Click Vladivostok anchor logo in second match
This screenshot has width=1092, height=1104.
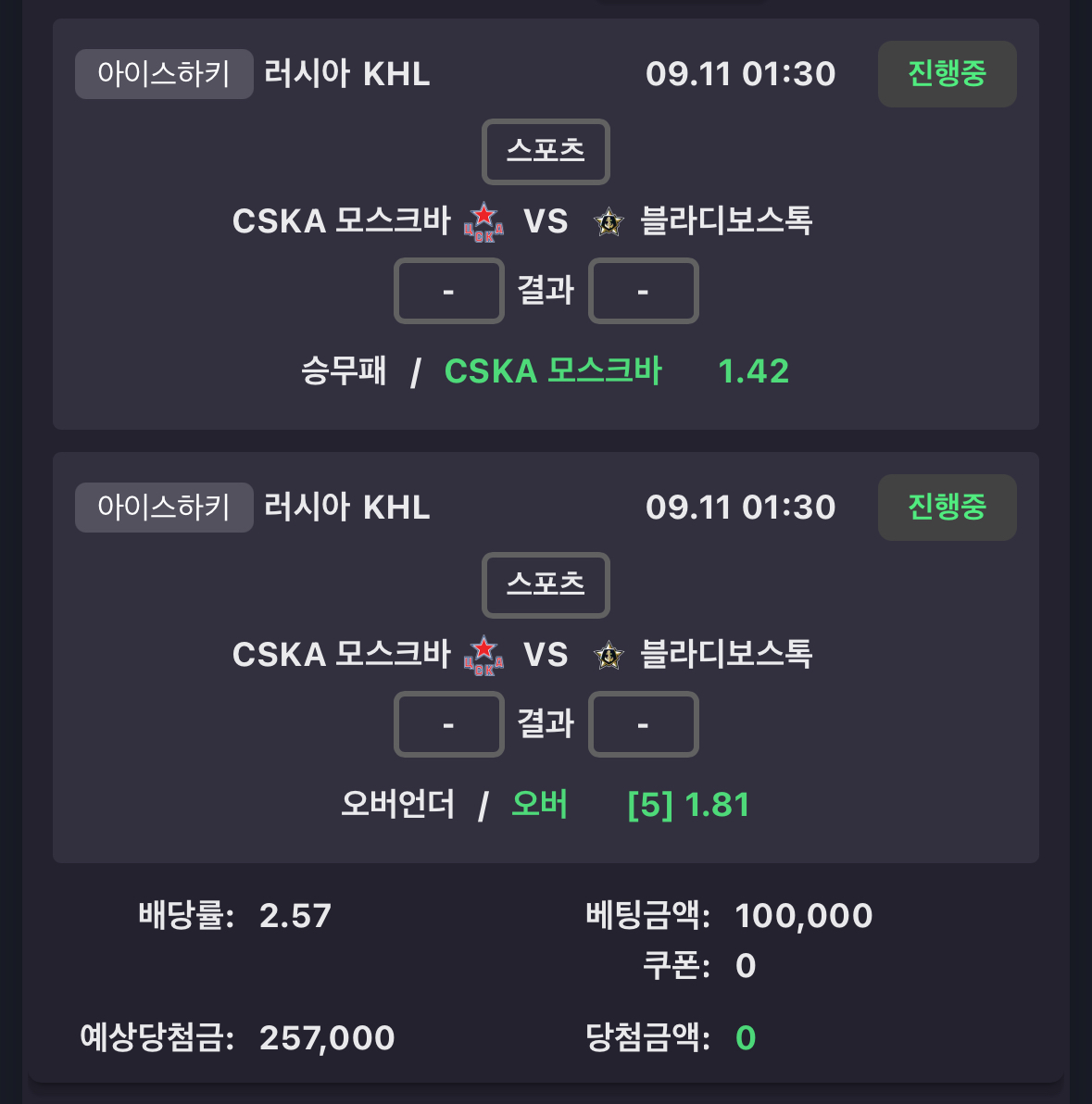coord(609,656)
